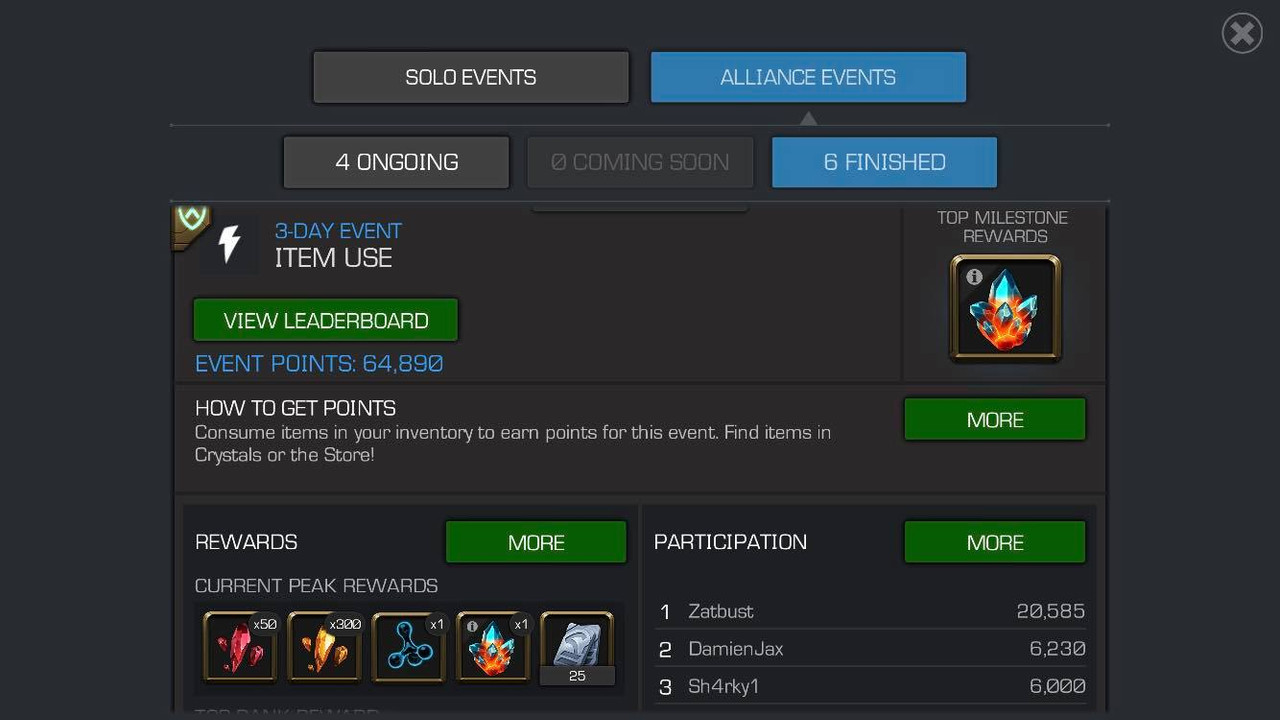
Task: Close the events screen with X icon
Action: coord(1242,34)
